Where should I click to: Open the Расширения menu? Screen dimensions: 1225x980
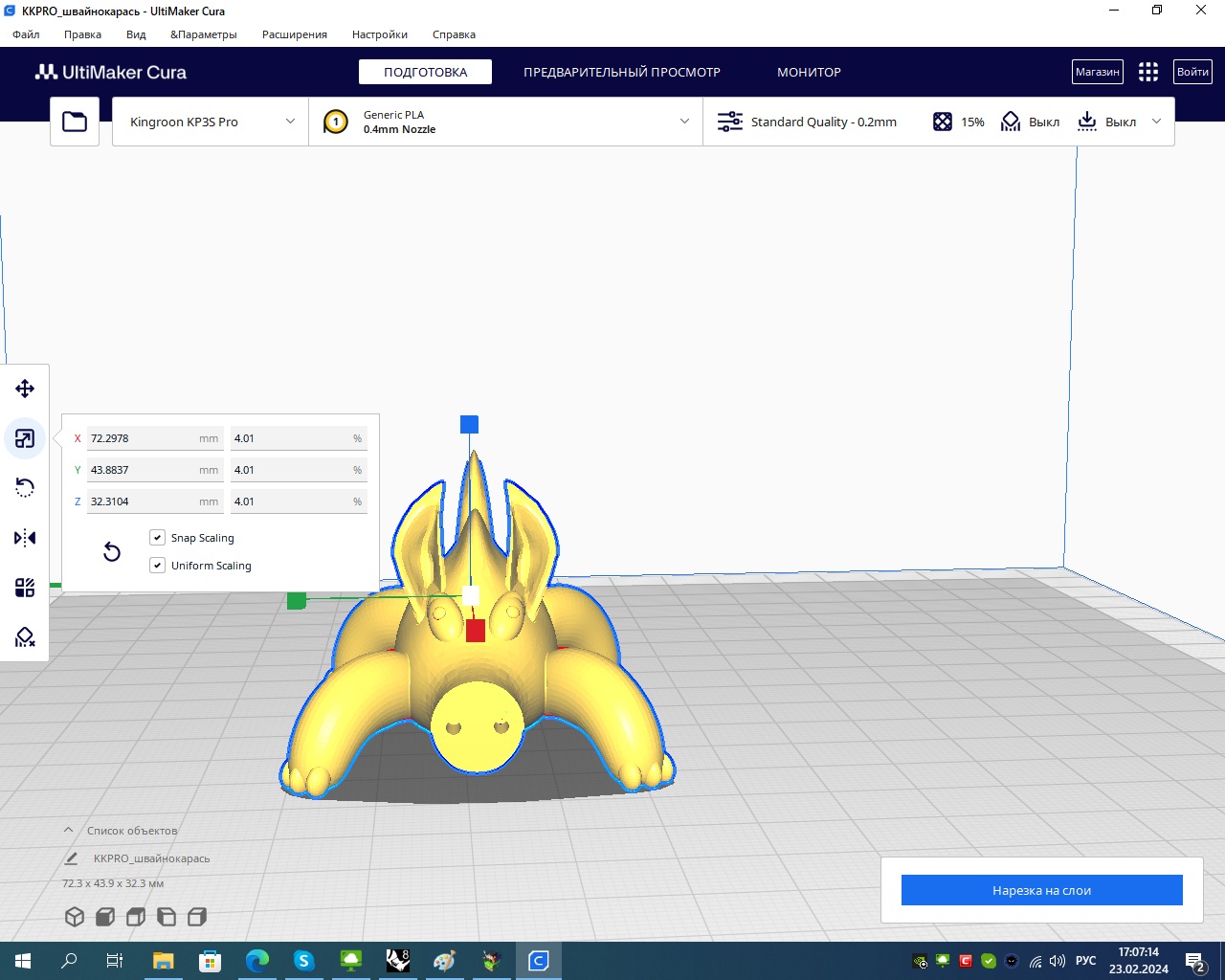(295, 34)
